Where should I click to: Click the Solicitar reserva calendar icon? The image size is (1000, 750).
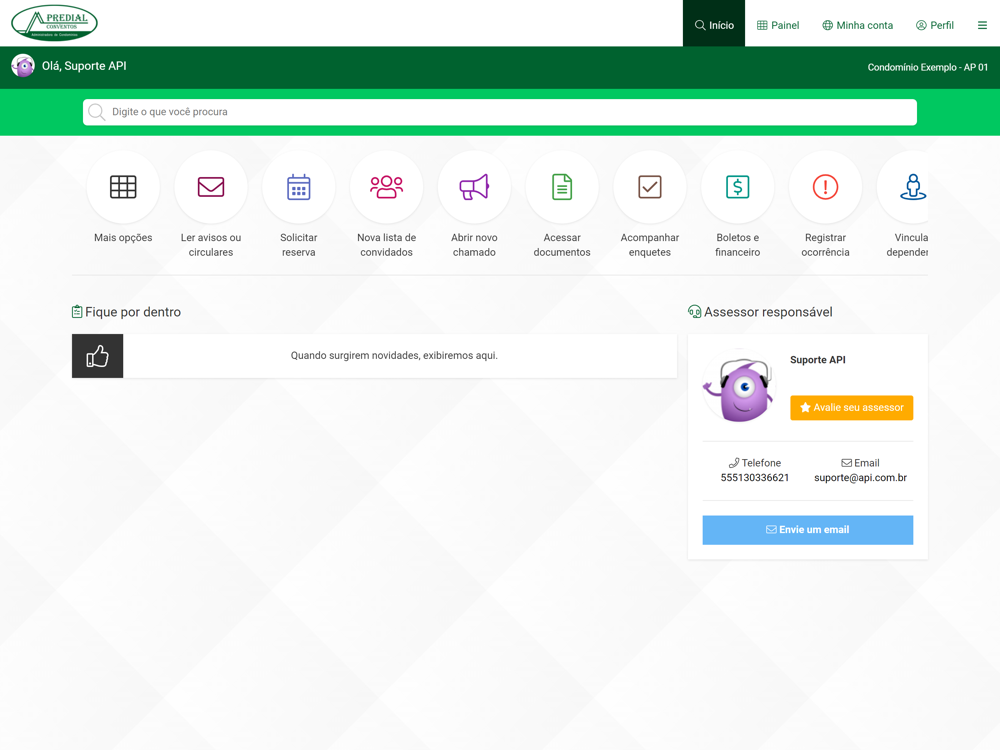click(298, 187)
